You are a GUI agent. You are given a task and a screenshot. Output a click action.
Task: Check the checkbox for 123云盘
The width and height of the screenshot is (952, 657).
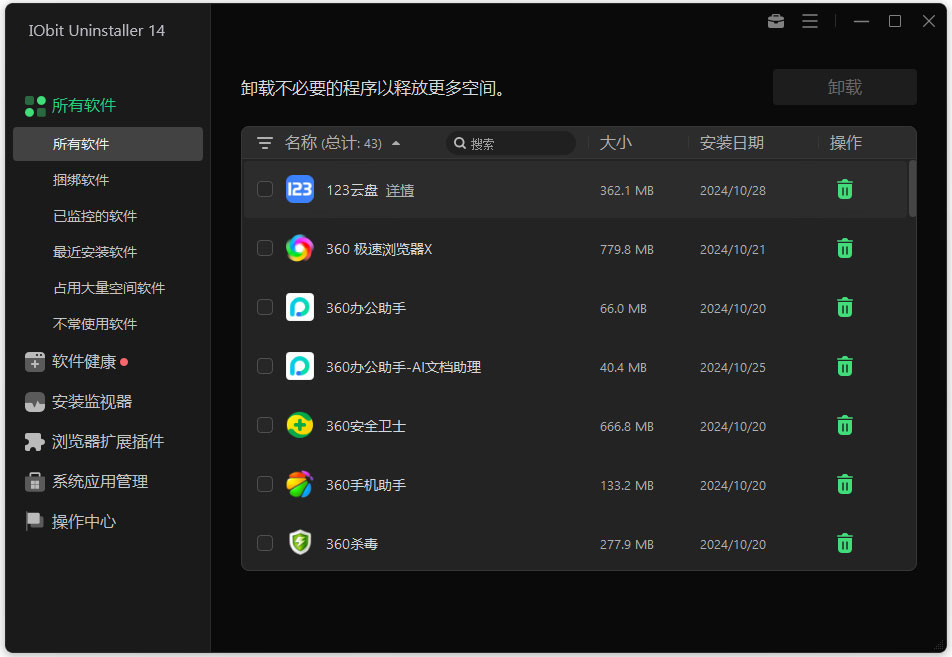[264, 189]
